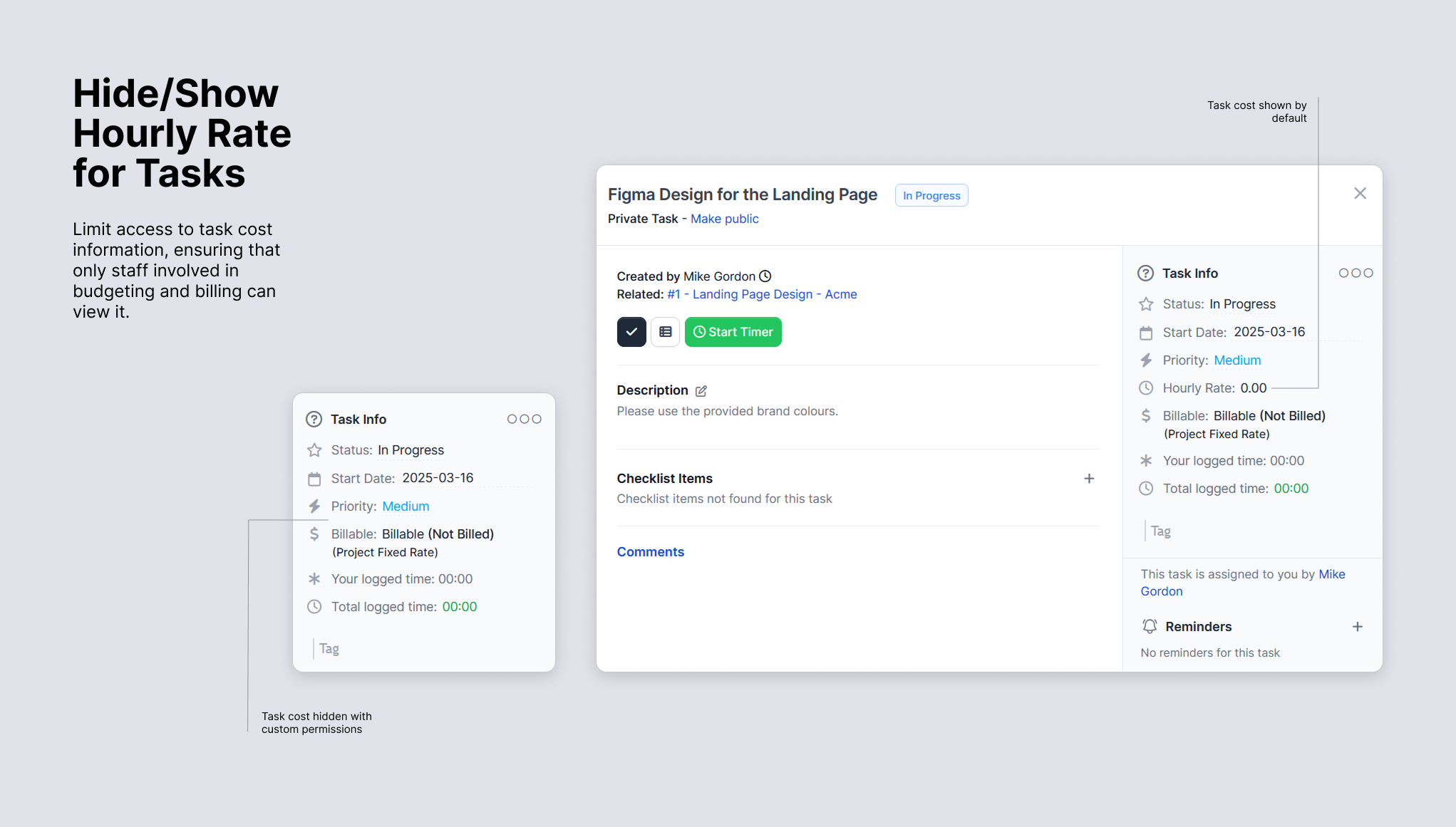Click the Task Info help question mark icon

tap(1145, 273)
